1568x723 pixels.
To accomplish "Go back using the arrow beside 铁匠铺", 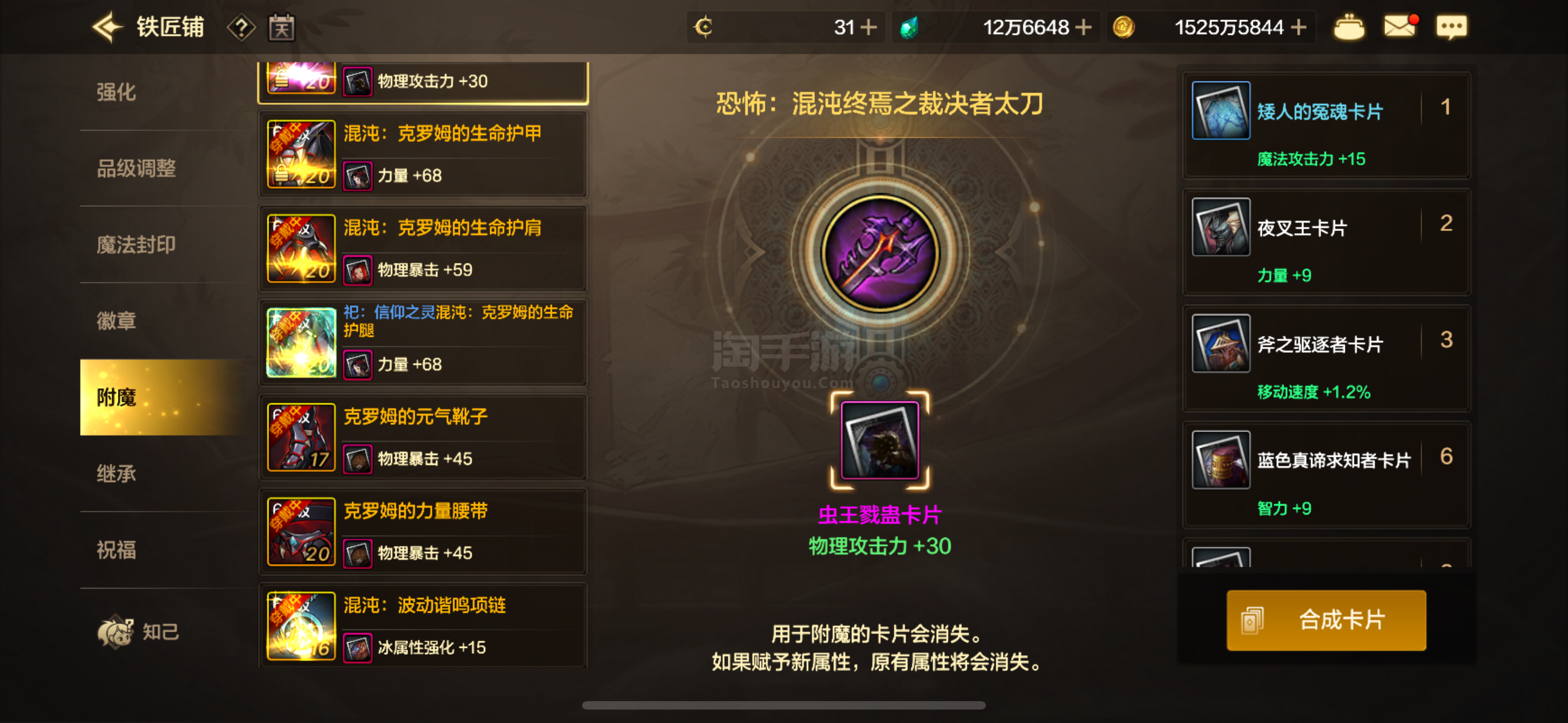I will [108, 27].
